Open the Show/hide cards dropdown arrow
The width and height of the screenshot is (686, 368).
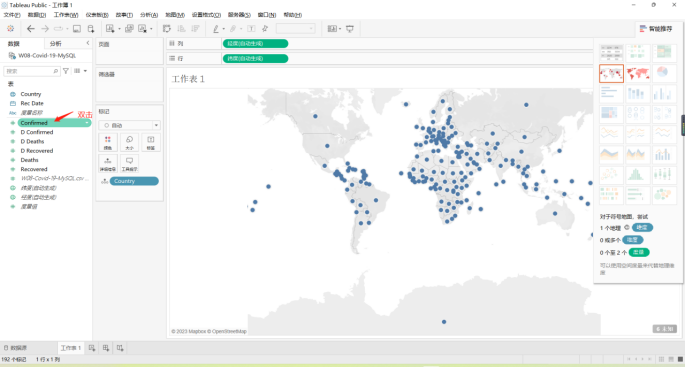click(340, 29)
